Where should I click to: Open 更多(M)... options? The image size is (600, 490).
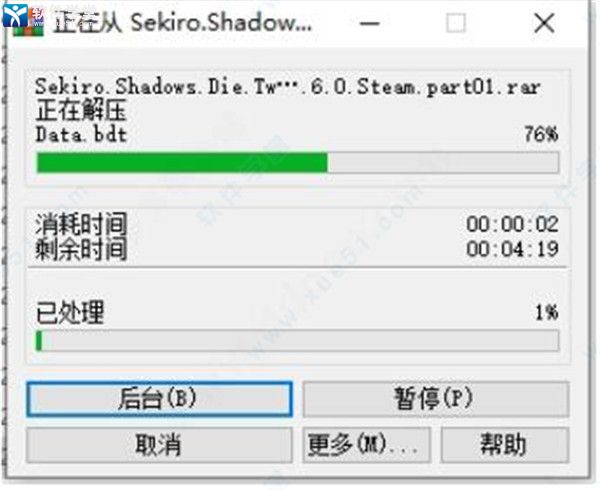[366, 445]
